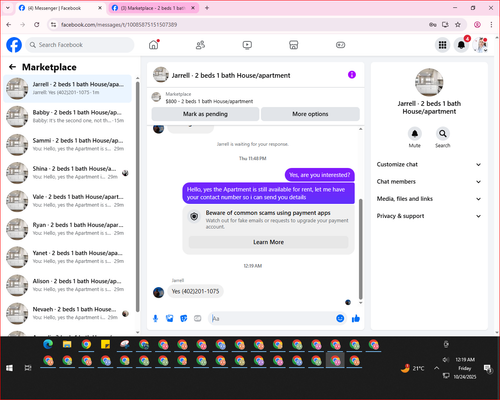Open the Nevaeh conversation in the list
500x400 pixels.
click(68, 313)
